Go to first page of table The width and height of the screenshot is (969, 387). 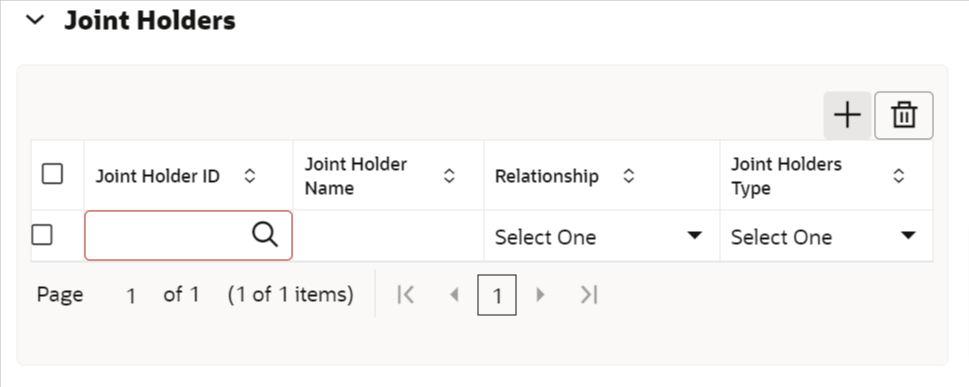coord(405,295)
